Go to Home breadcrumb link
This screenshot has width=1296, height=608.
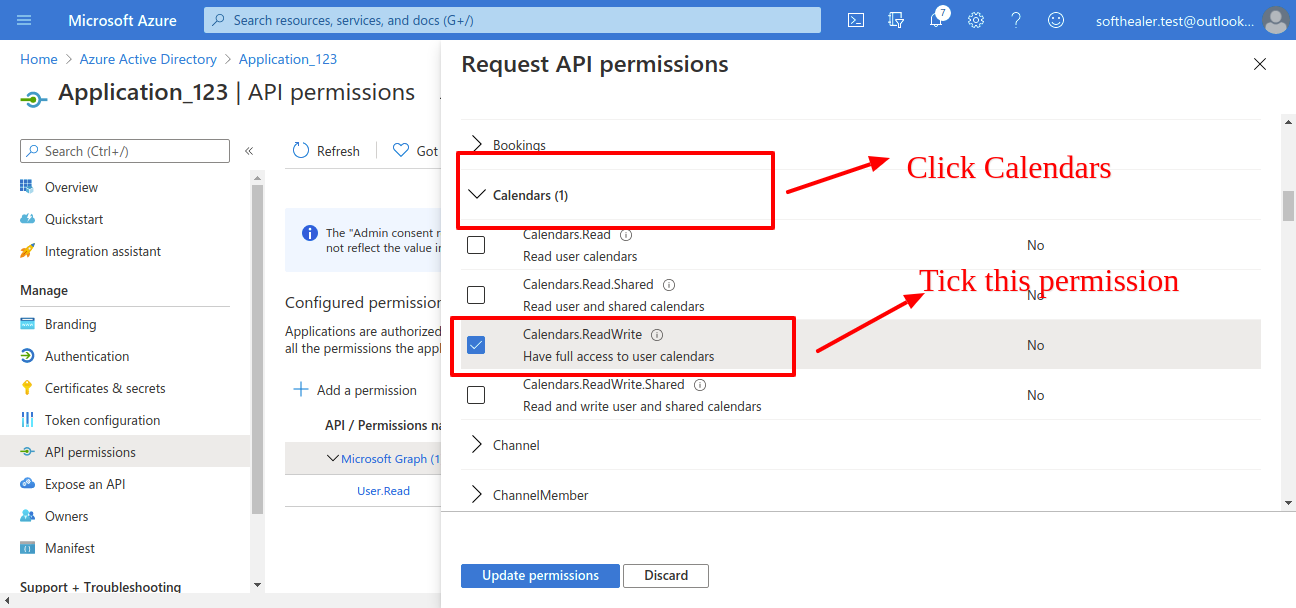coord(39,59)
